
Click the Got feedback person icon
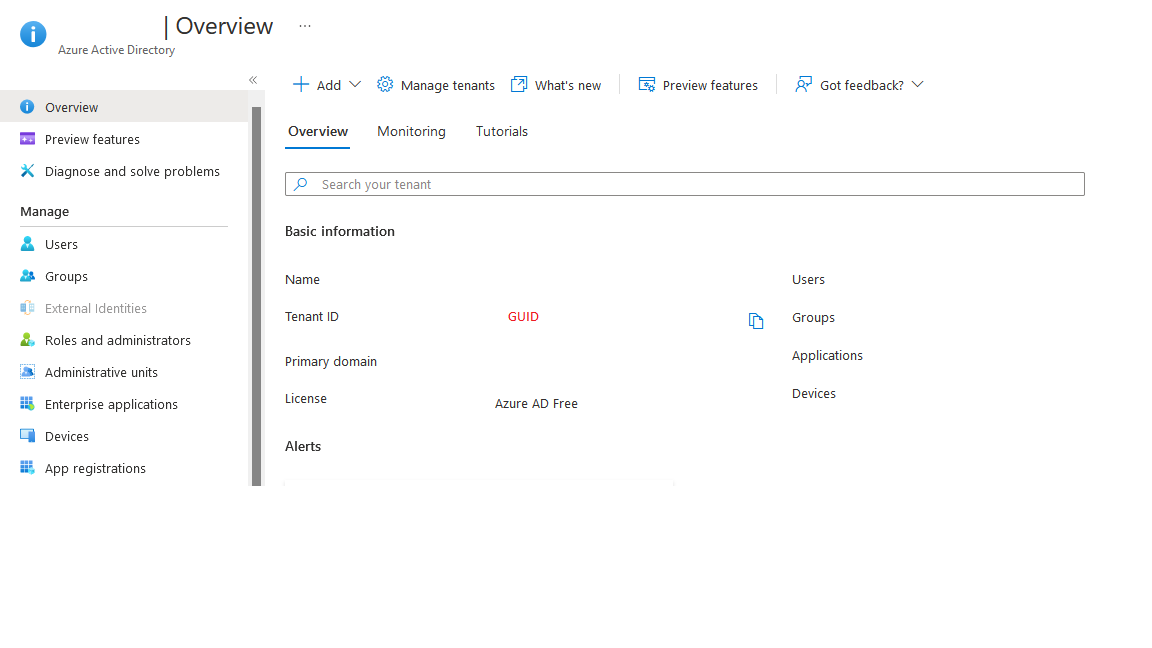pos(804,84)
